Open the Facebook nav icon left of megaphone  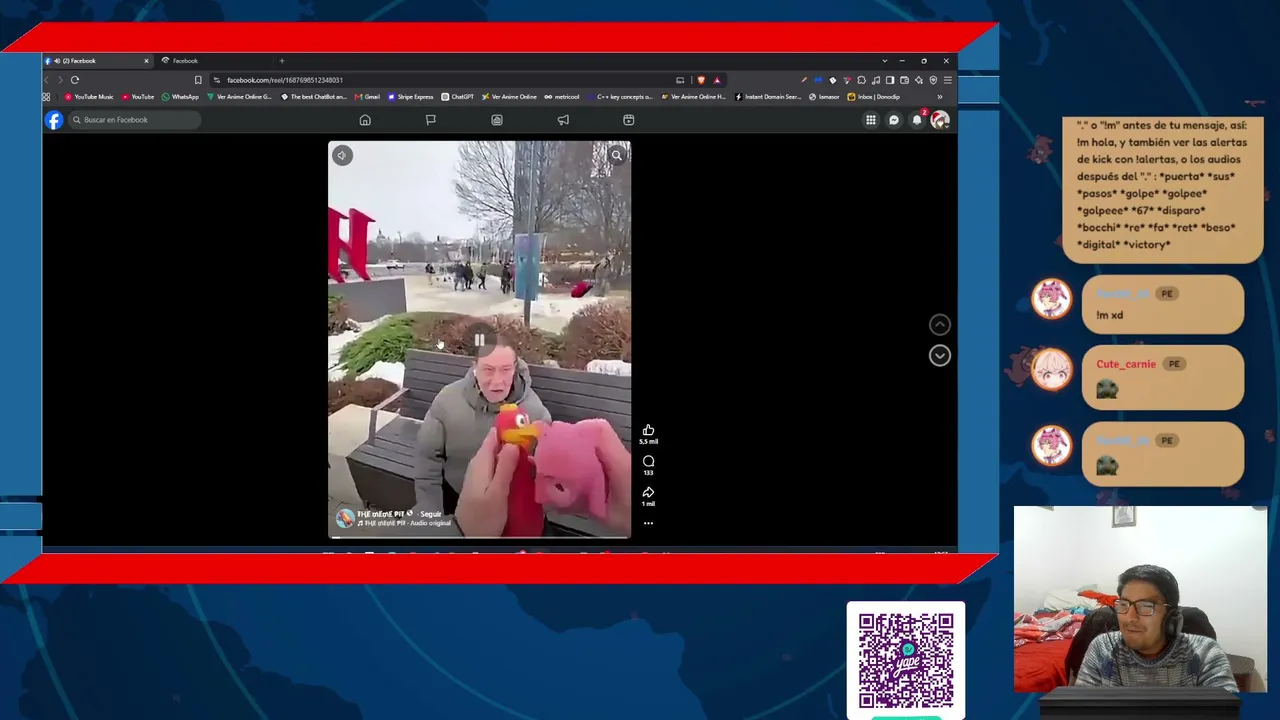click(x=497, y=120)
